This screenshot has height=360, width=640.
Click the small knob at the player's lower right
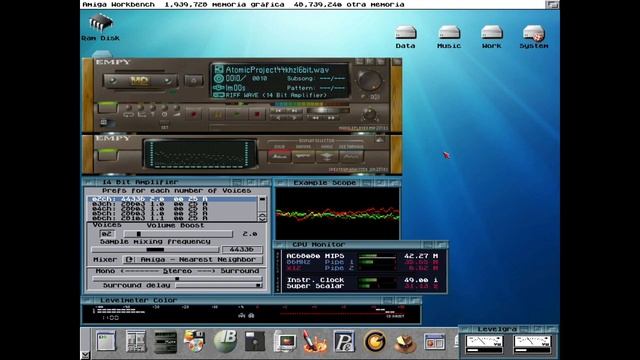click(x=369, y=114)
